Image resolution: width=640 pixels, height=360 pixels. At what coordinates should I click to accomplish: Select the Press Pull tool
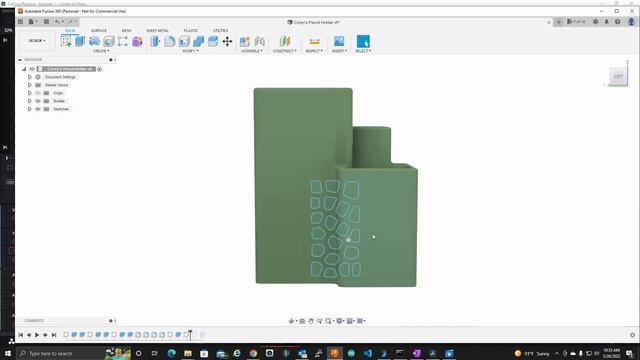tap(155, 41)
